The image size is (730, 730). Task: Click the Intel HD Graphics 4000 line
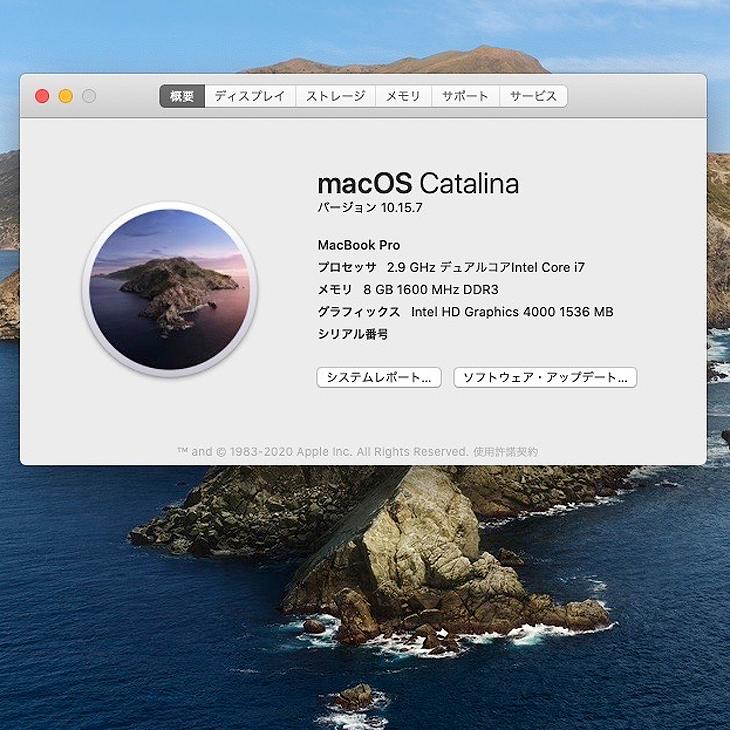tap(465, 312)
